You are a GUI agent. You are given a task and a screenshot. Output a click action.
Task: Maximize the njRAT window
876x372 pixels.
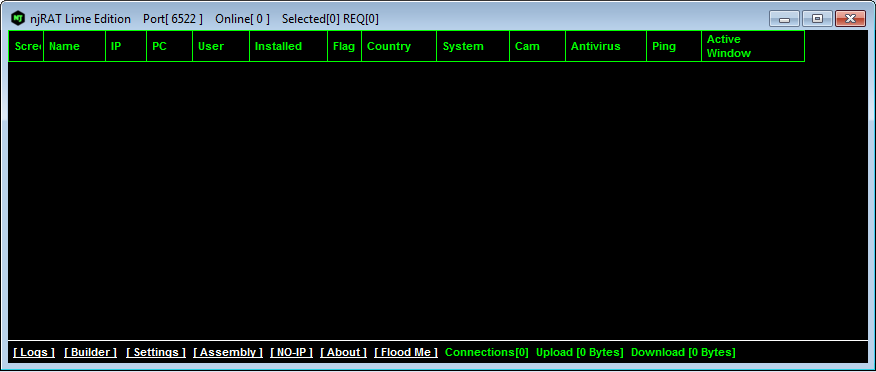[x=817, y=19]
